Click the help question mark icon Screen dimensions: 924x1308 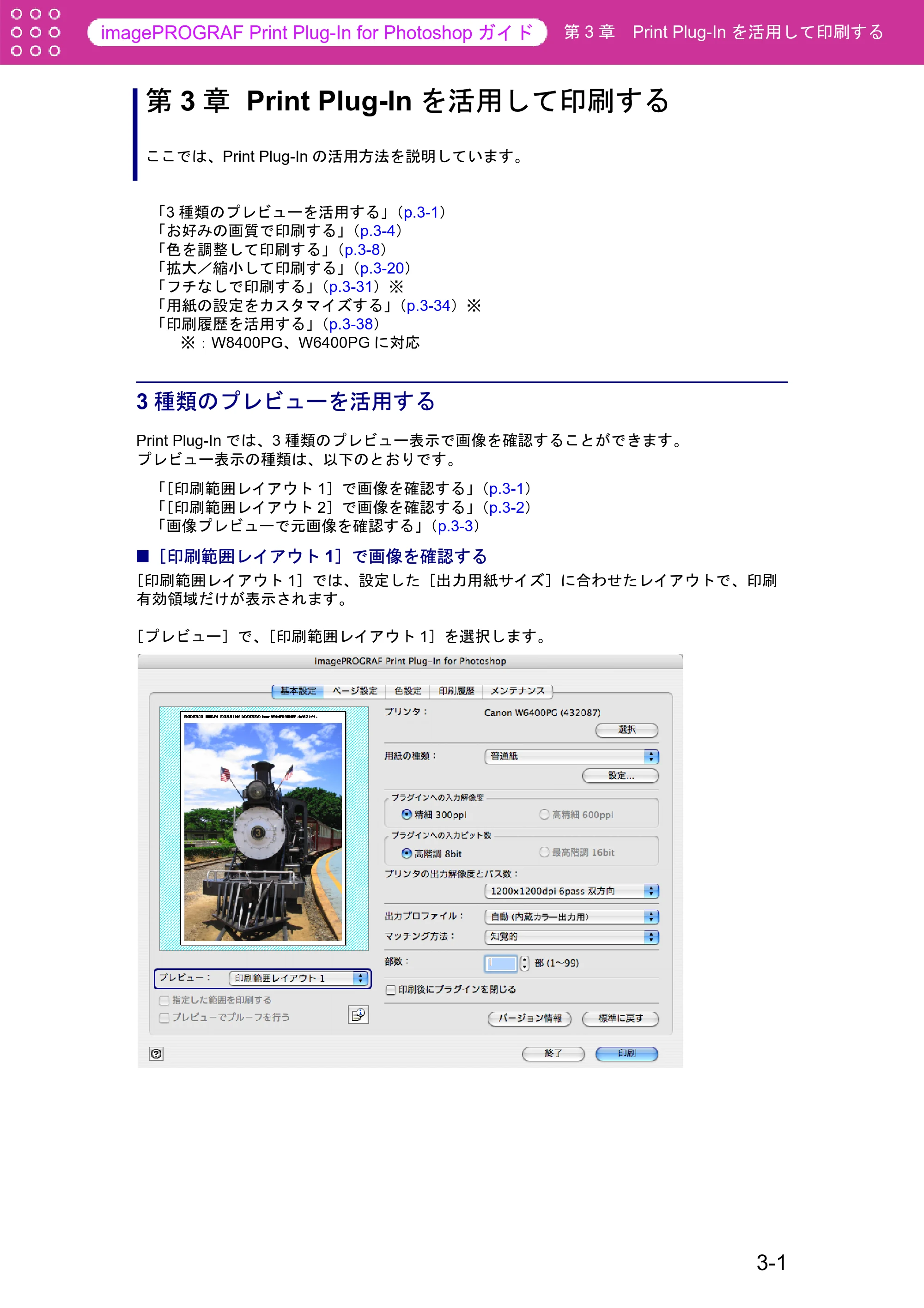pos(156,1053)
